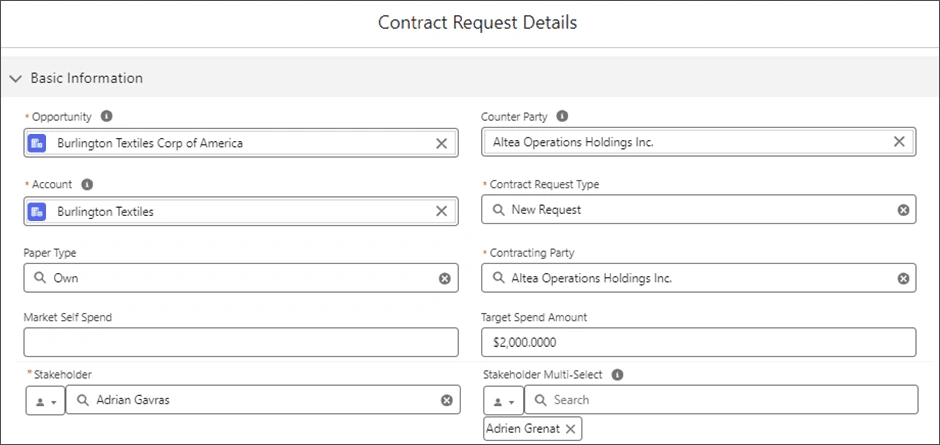Open Stakeholder object type dropdown
Viewport: 940px width, 445px height.
pyautogui.click(x=44, y=400)
